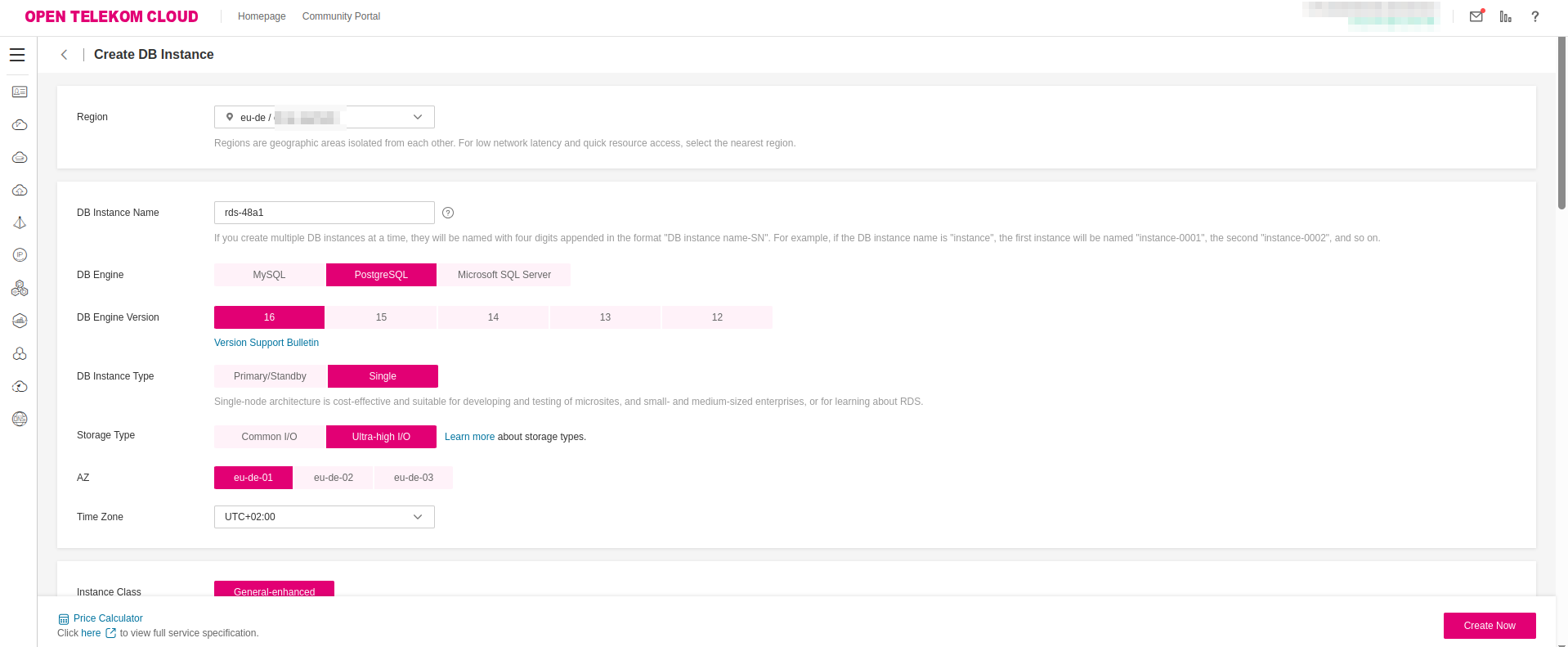Click the help icon next to DB Instance Name

point(448,213)
